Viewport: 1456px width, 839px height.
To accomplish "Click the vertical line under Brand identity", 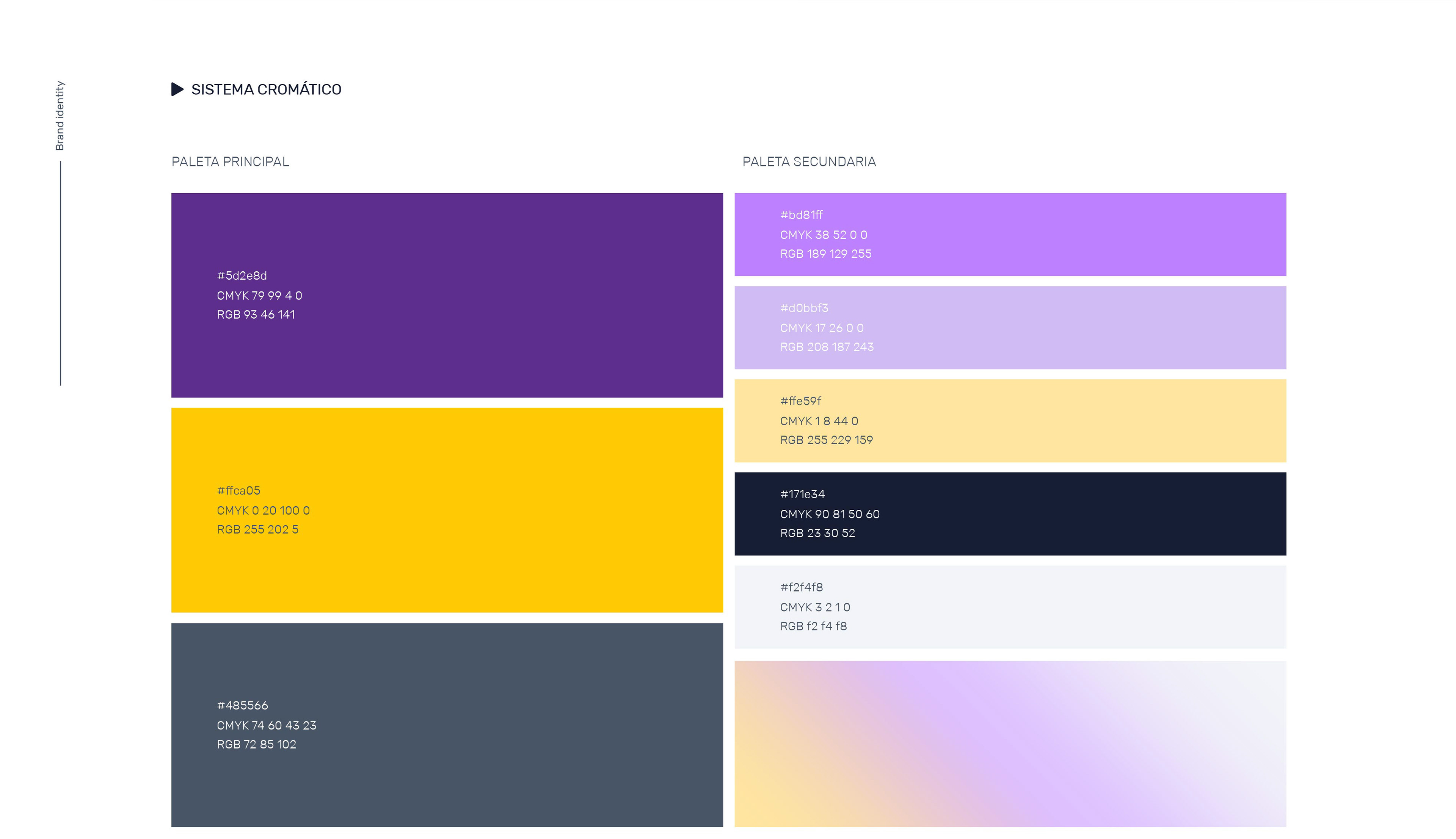I will point(61,274).
